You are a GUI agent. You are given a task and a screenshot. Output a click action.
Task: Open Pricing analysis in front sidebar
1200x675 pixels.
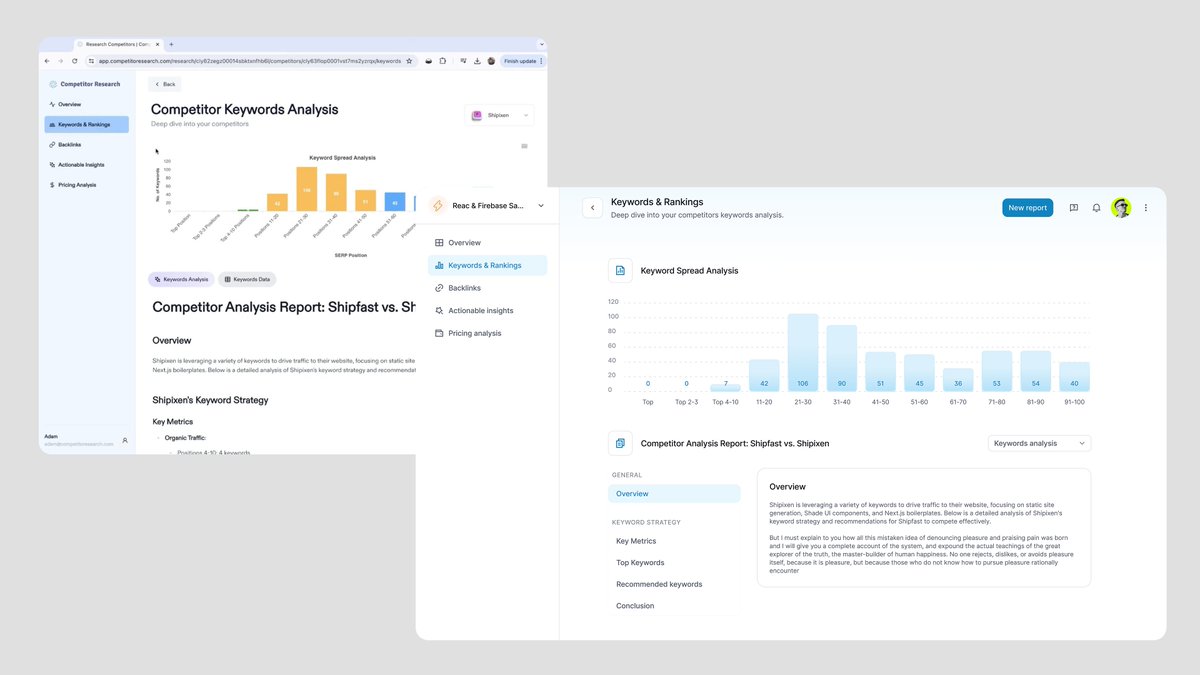[487, 333]
